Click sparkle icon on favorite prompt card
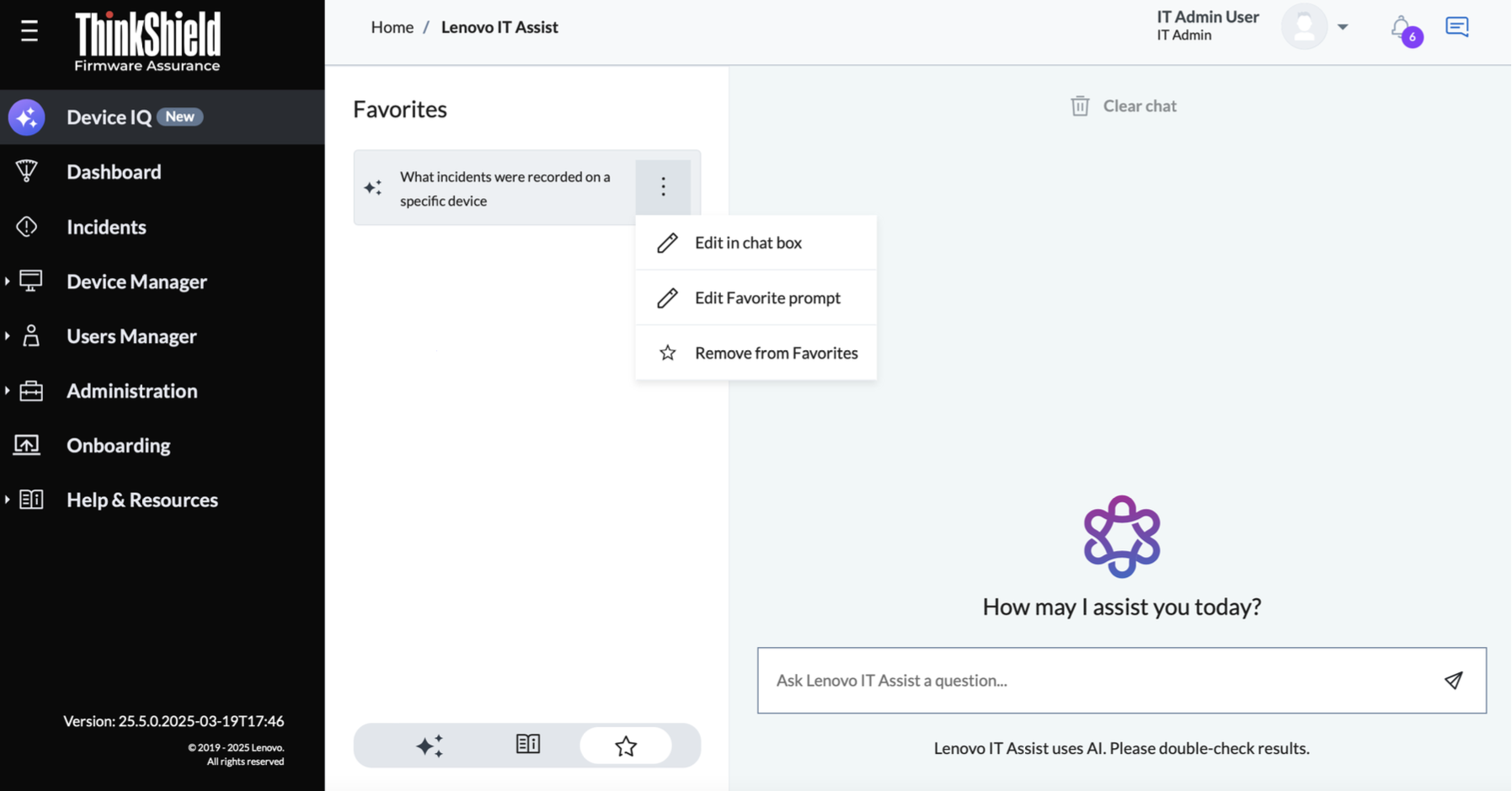1512x791 pixels. [372, 187]
